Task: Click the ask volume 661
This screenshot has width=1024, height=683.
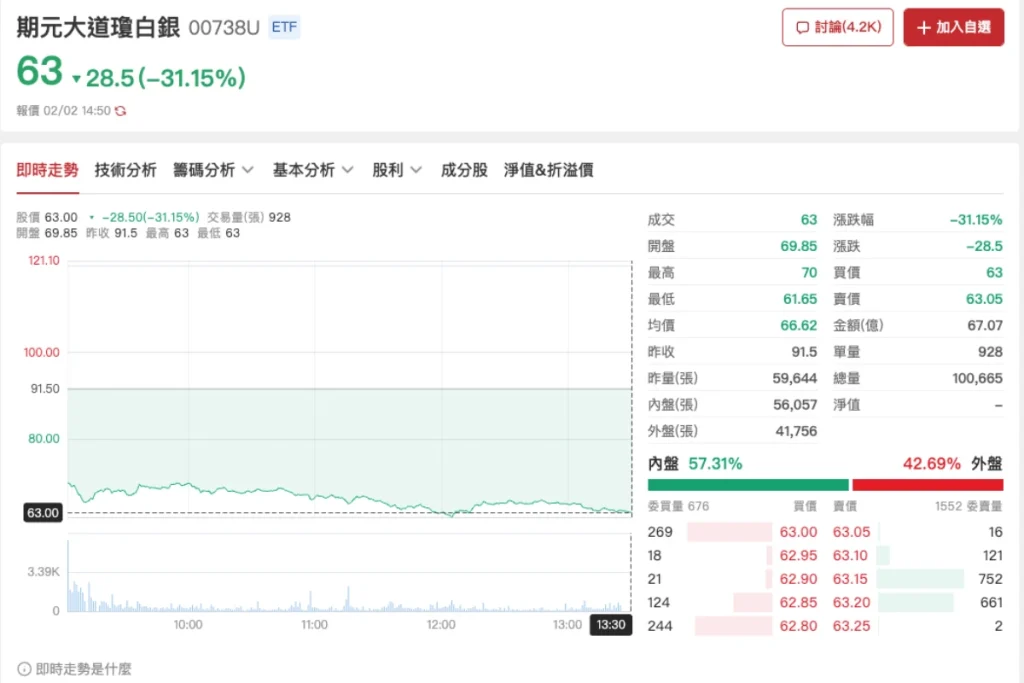Action: [991, 603]
